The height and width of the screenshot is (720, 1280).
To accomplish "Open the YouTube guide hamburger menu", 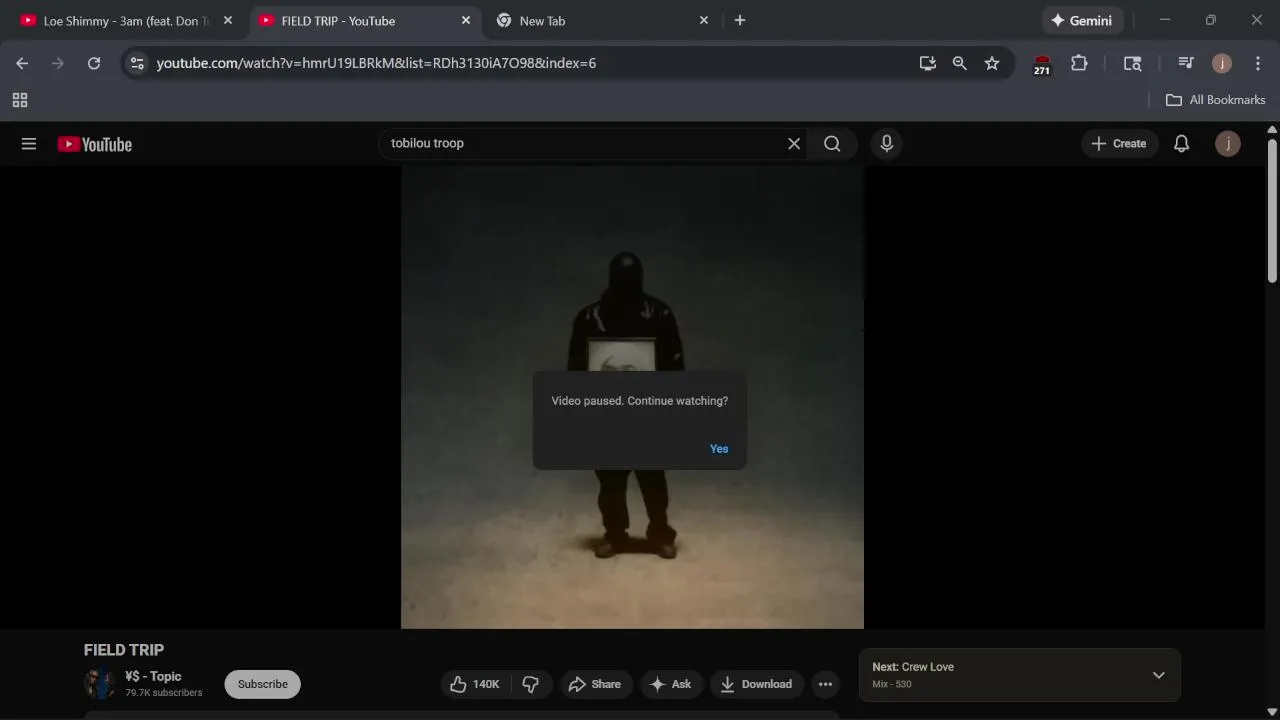I will pyautogui.click(x=29, y=144).
